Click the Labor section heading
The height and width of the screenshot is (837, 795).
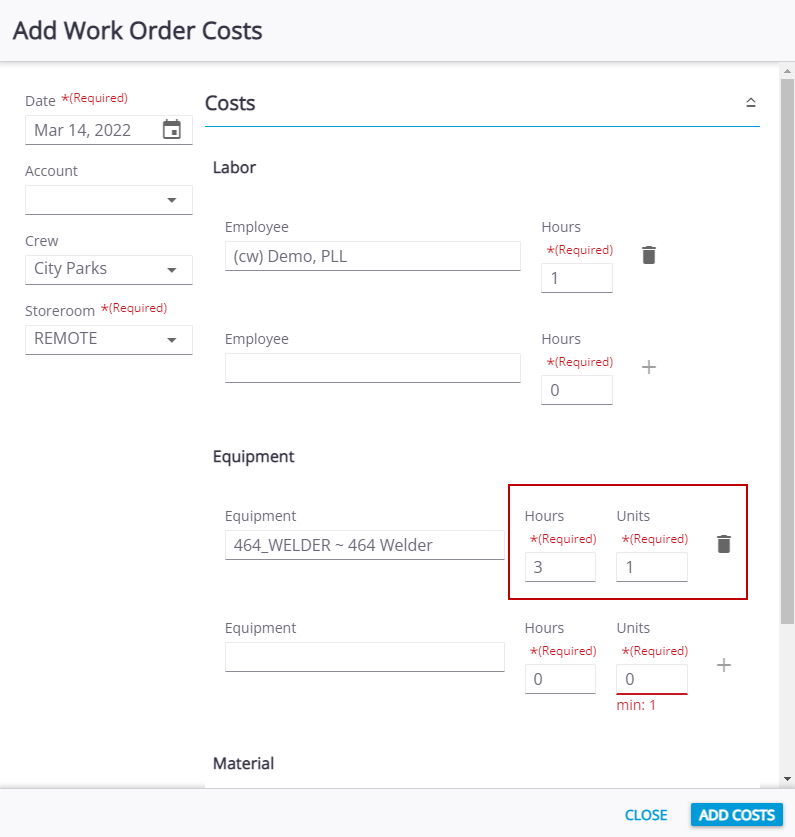coord(234,168)
